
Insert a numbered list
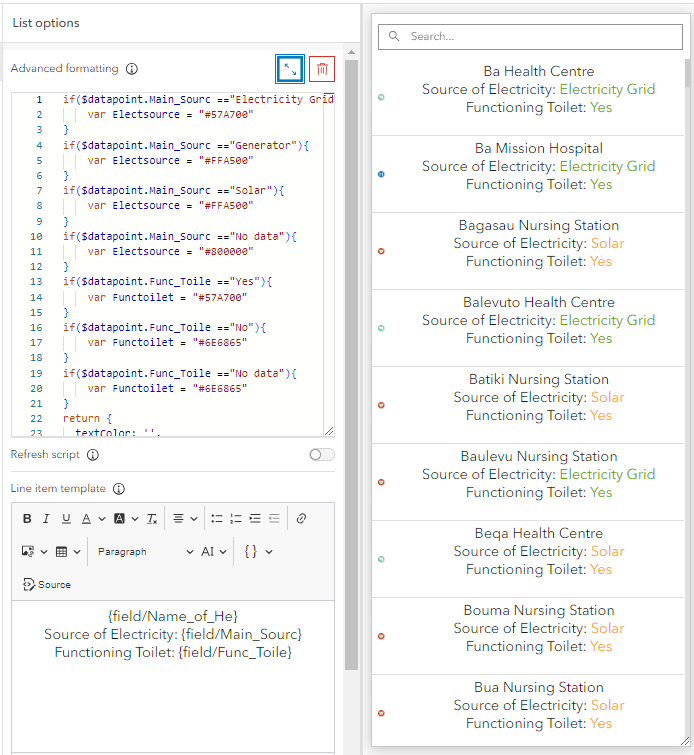point(236,519)
